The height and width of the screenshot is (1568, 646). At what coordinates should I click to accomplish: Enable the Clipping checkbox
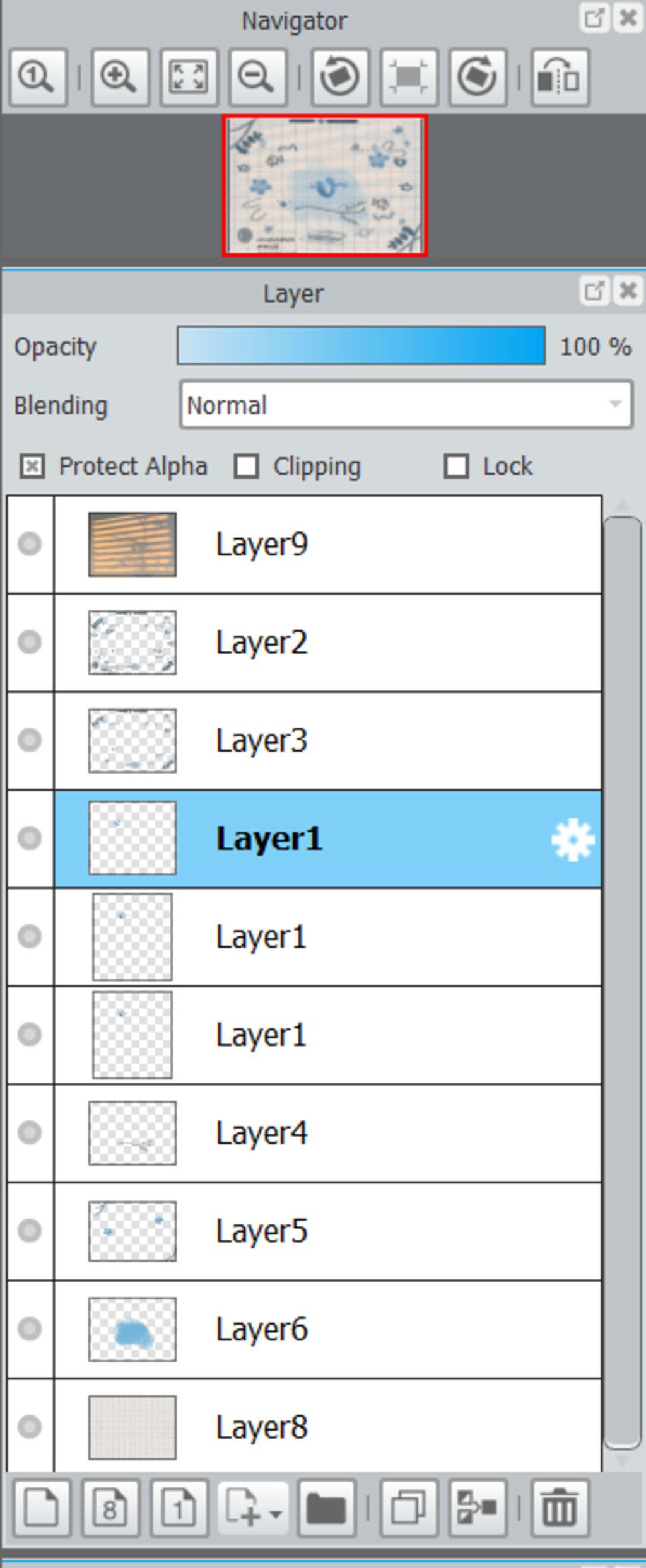click(246, 467)
